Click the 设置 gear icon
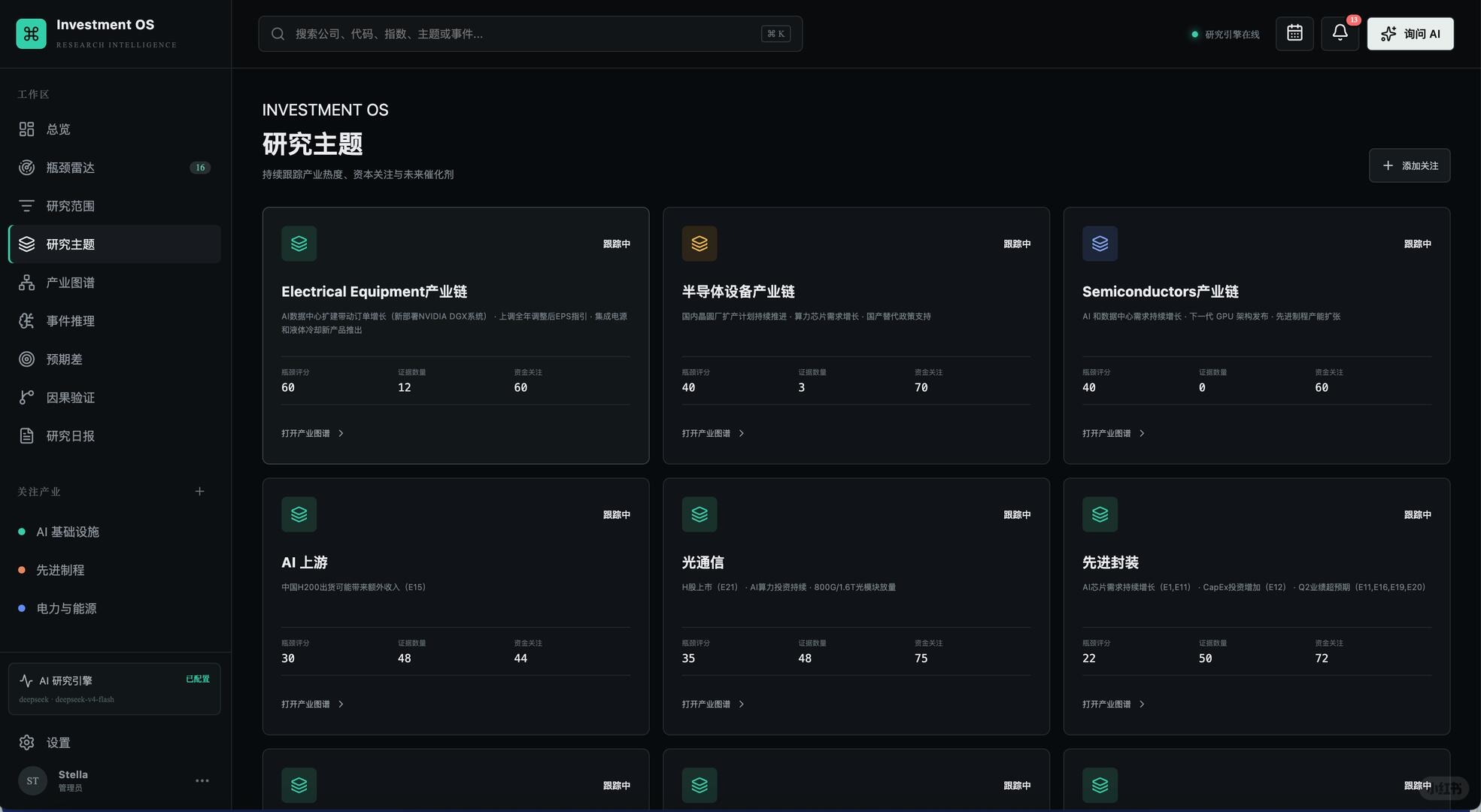 27,743
